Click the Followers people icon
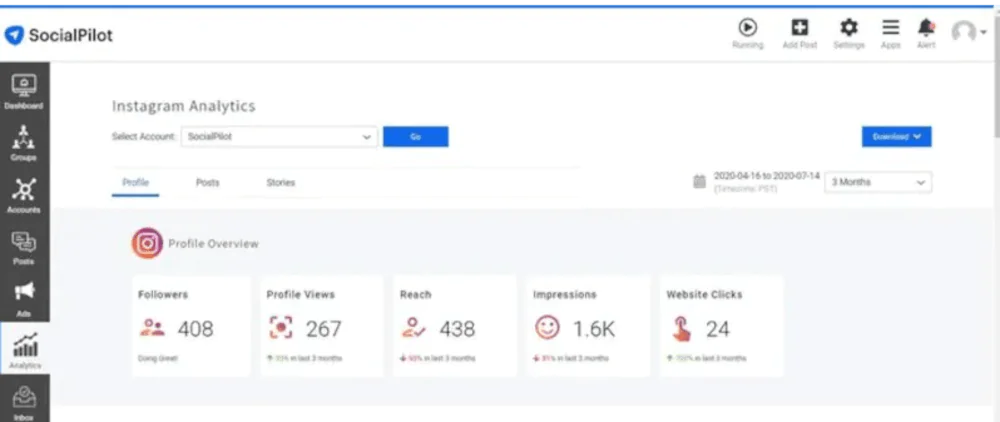 (x=152, y=328)
